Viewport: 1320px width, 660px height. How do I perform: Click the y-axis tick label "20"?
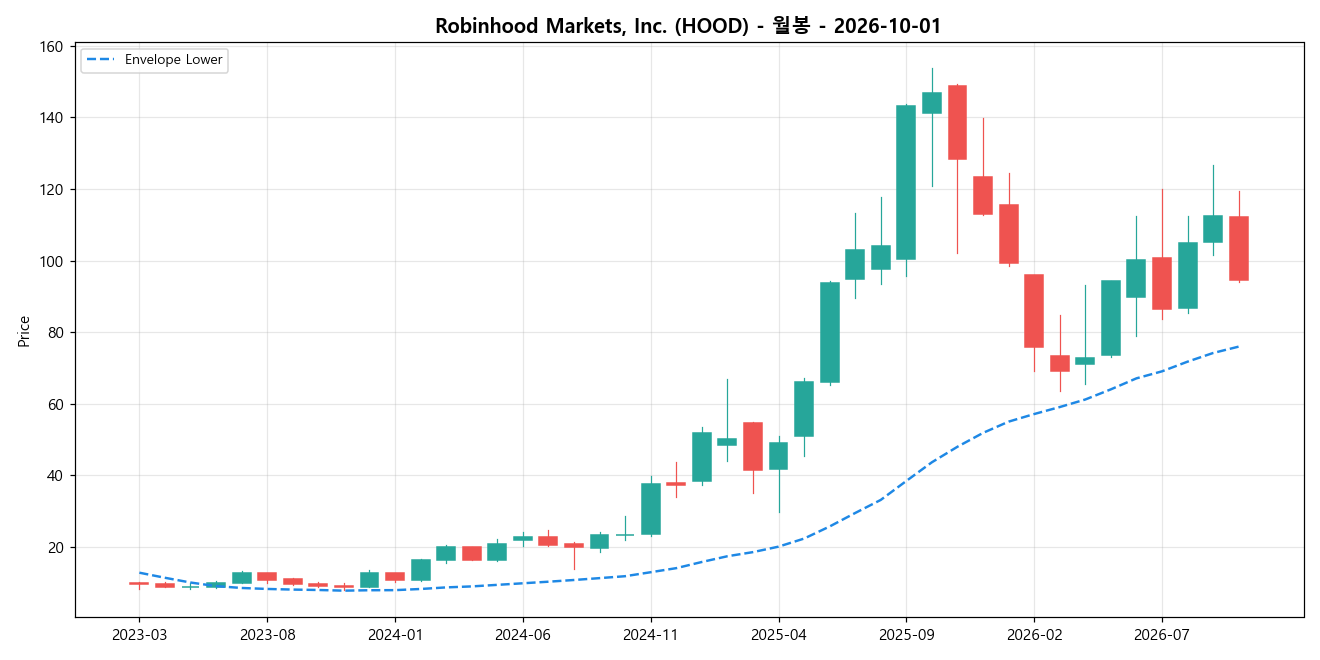pyautogui.click(x=56, y=548)
